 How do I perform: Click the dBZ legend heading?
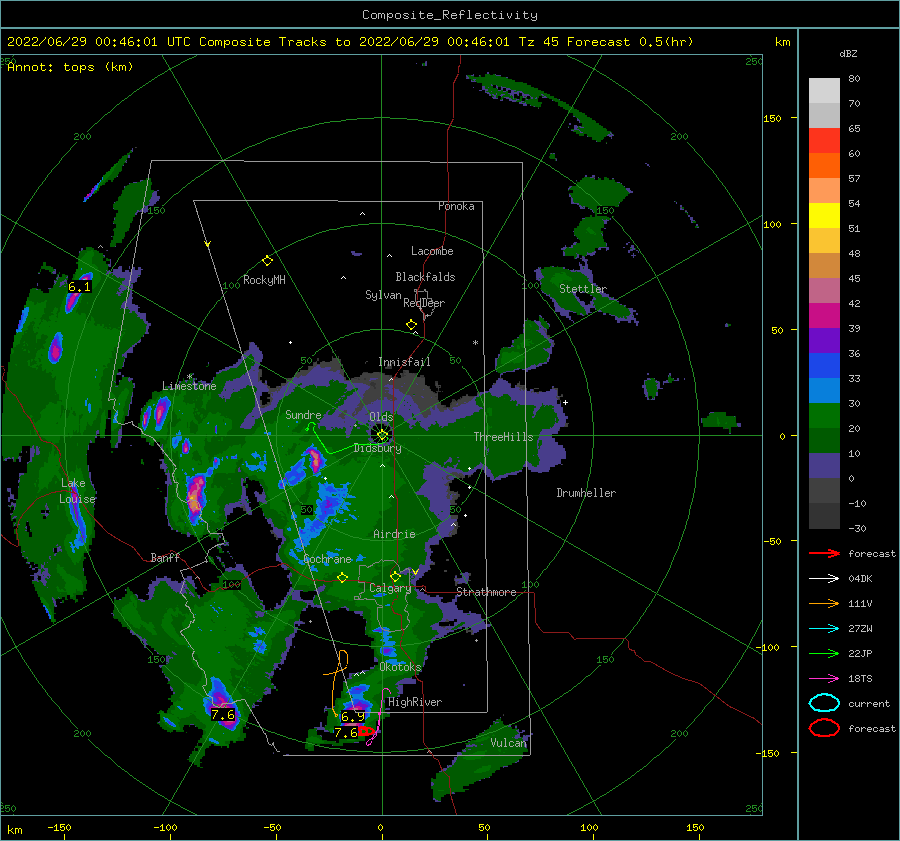pyautogui.click(x=848, y=53)
